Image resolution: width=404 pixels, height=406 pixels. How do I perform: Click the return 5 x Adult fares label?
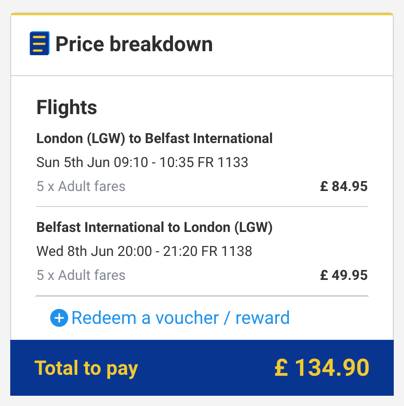(81, 275)
